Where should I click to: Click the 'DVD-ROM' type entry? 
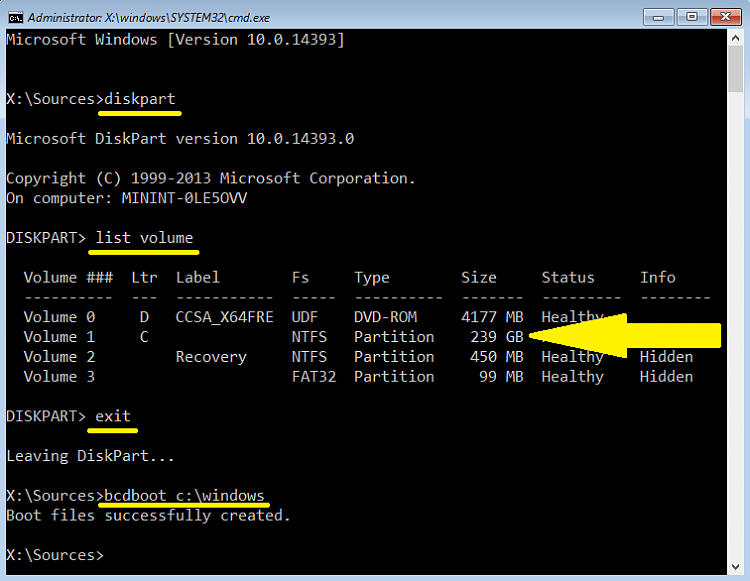coord(385,317)
